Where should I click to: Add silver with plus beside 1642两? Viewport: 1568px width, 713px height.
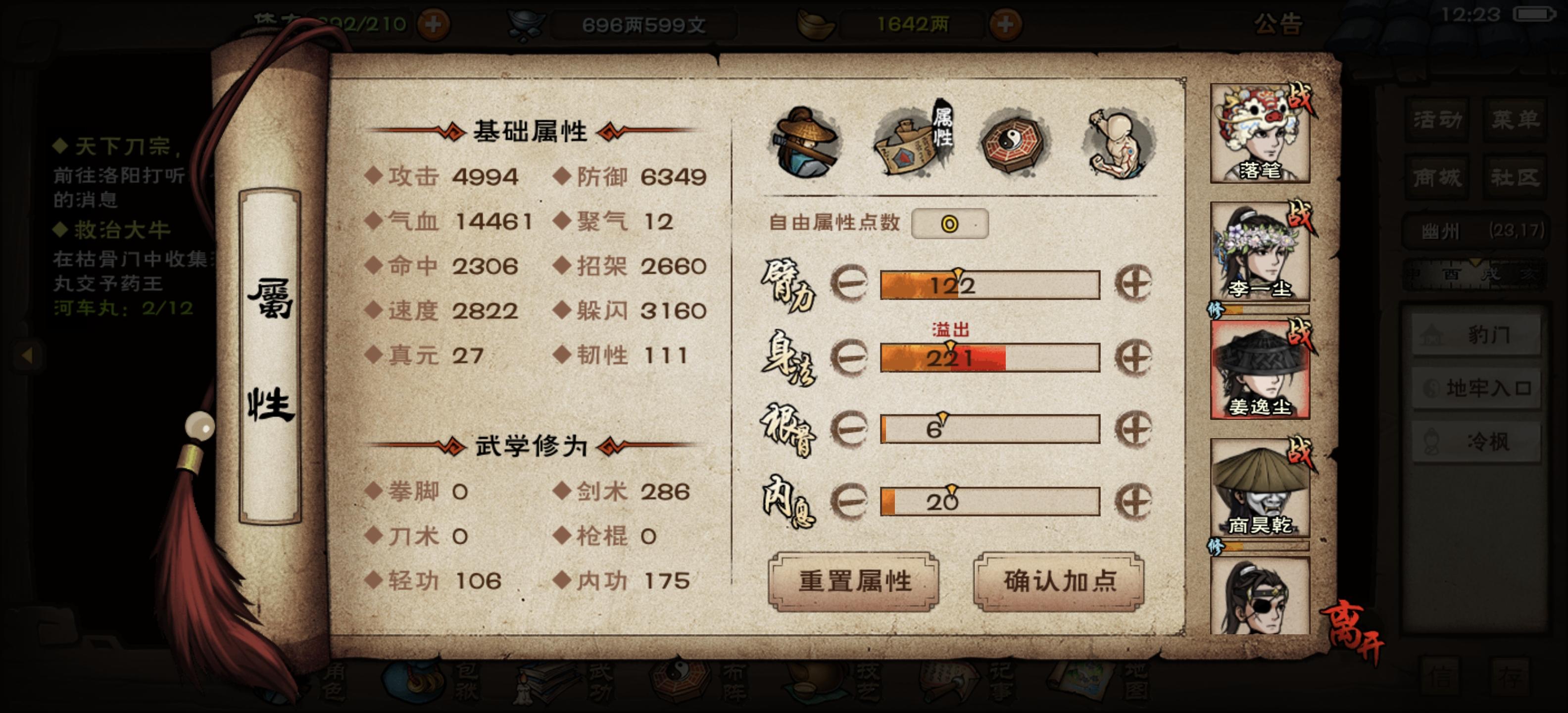click(x=1006, y=24)
